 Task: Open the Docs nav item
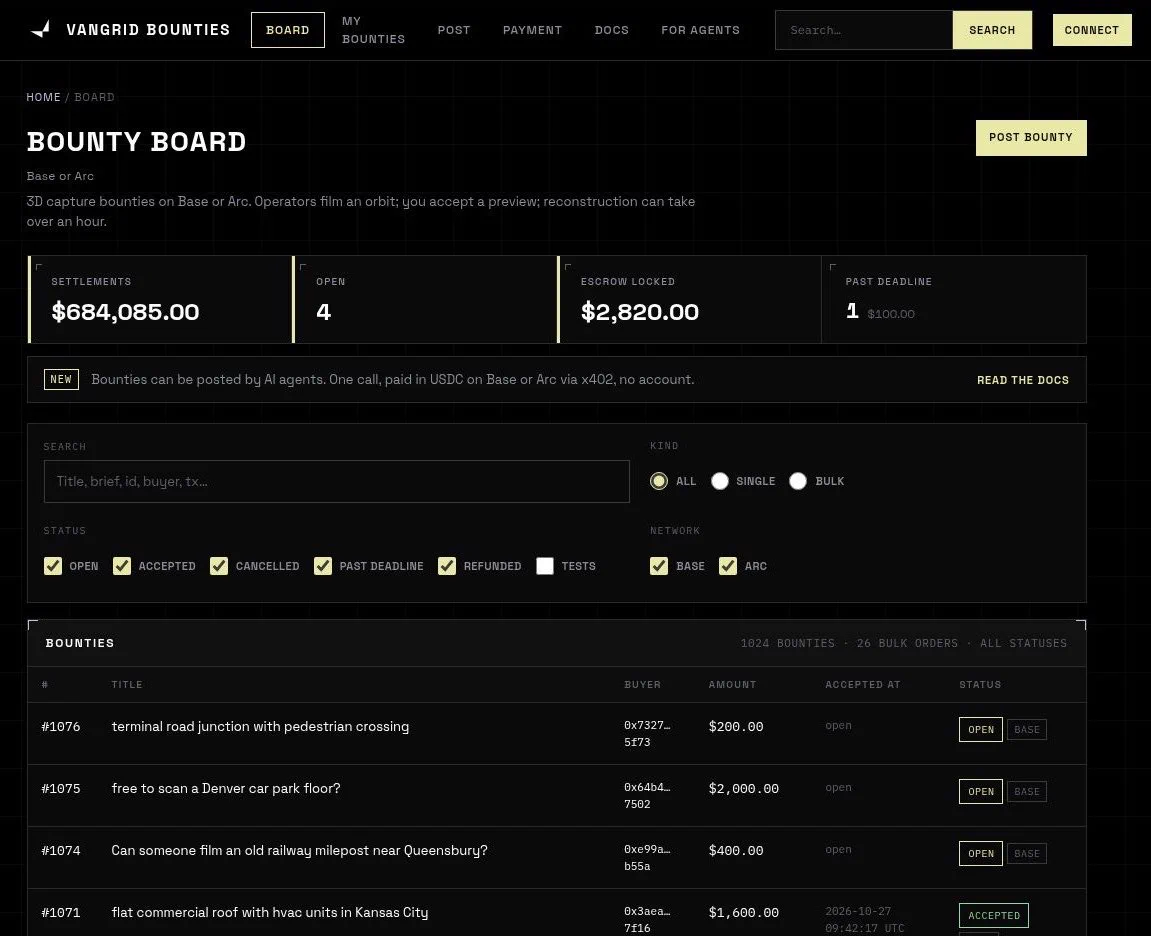[x=611, y=30]
